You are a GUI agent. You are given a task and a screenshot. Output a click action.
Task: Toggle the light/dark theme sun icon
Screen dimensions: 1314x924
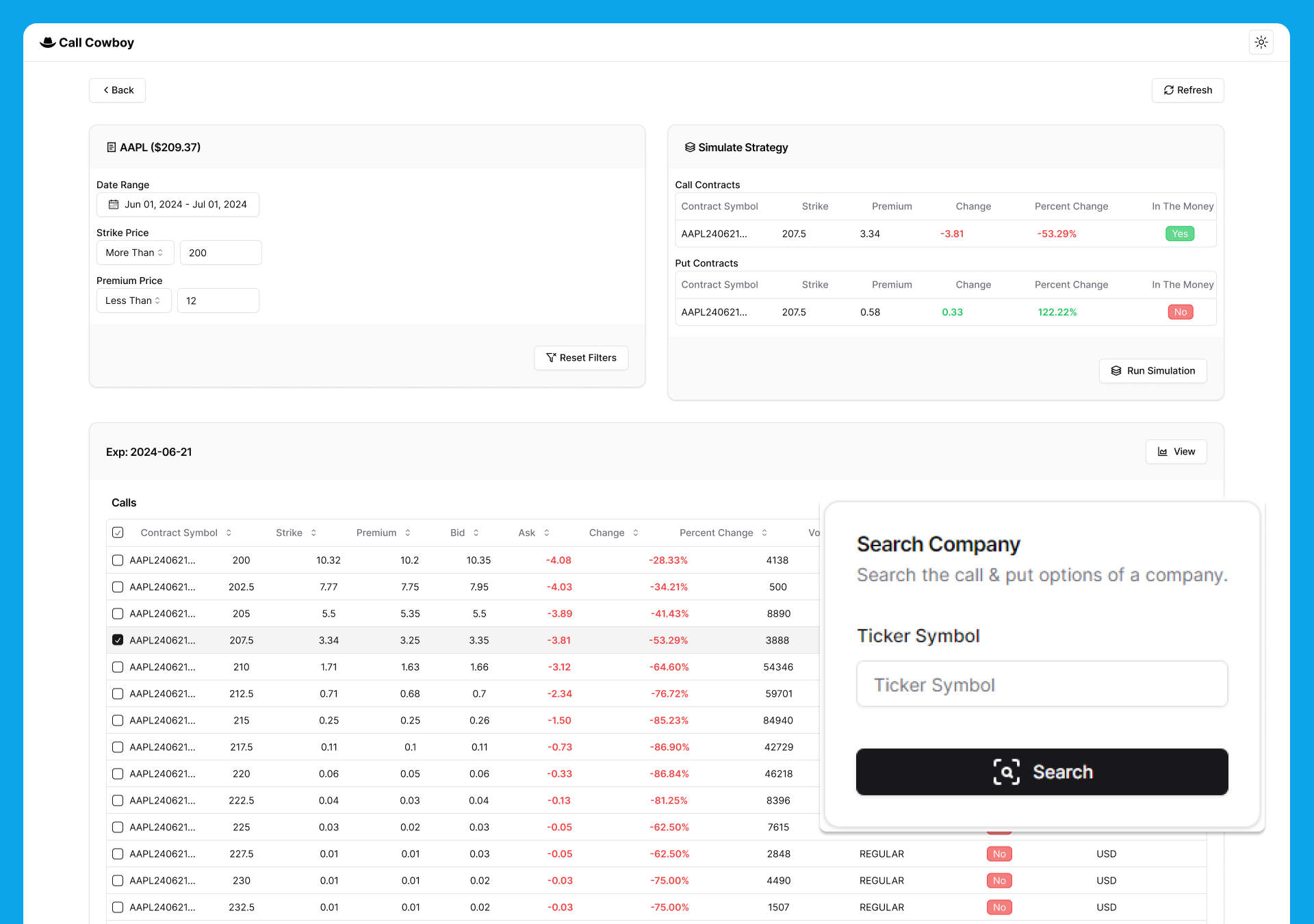[x=1261, y=42]
